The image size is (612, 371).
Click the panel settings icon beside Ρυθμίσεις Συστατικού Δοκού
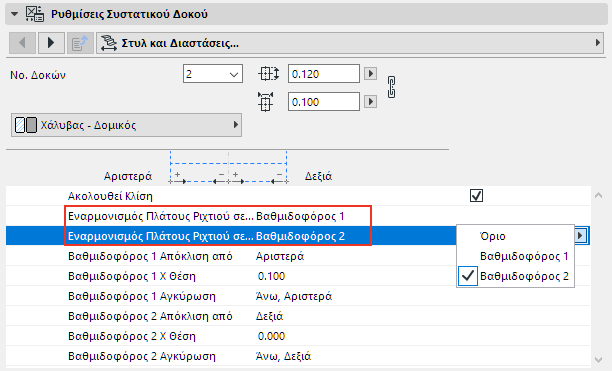pos(34,14)
